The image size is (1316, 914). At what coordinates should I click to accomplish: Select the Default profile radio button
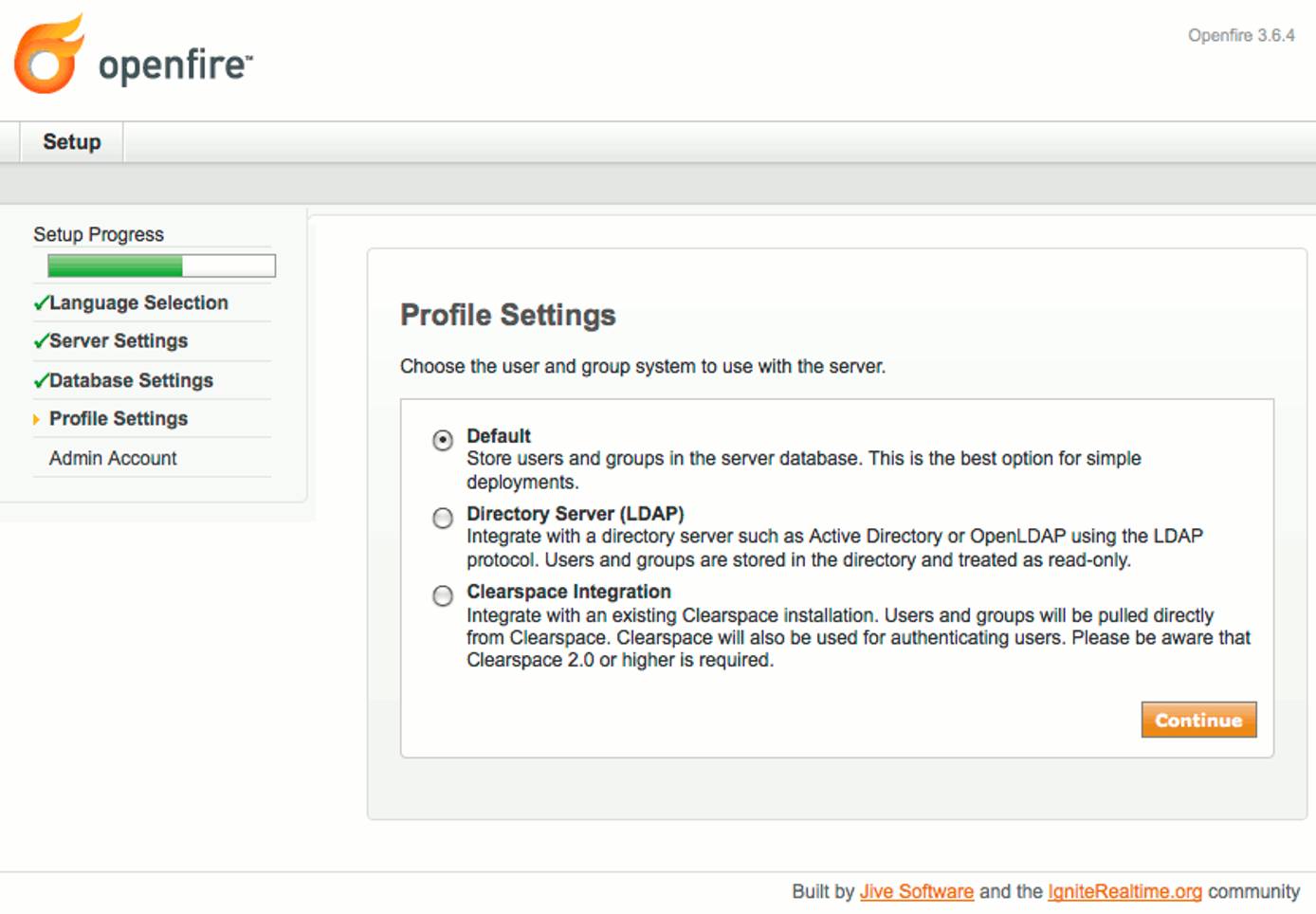pos(442,439)
